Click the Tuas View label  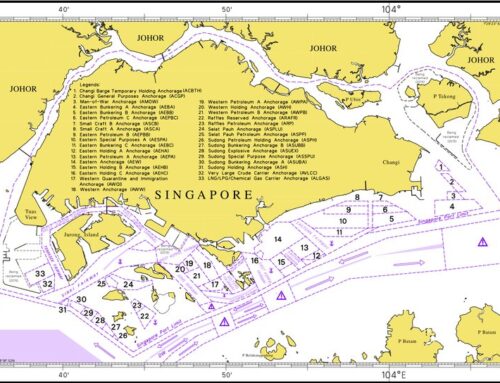(x=31, y=214)
